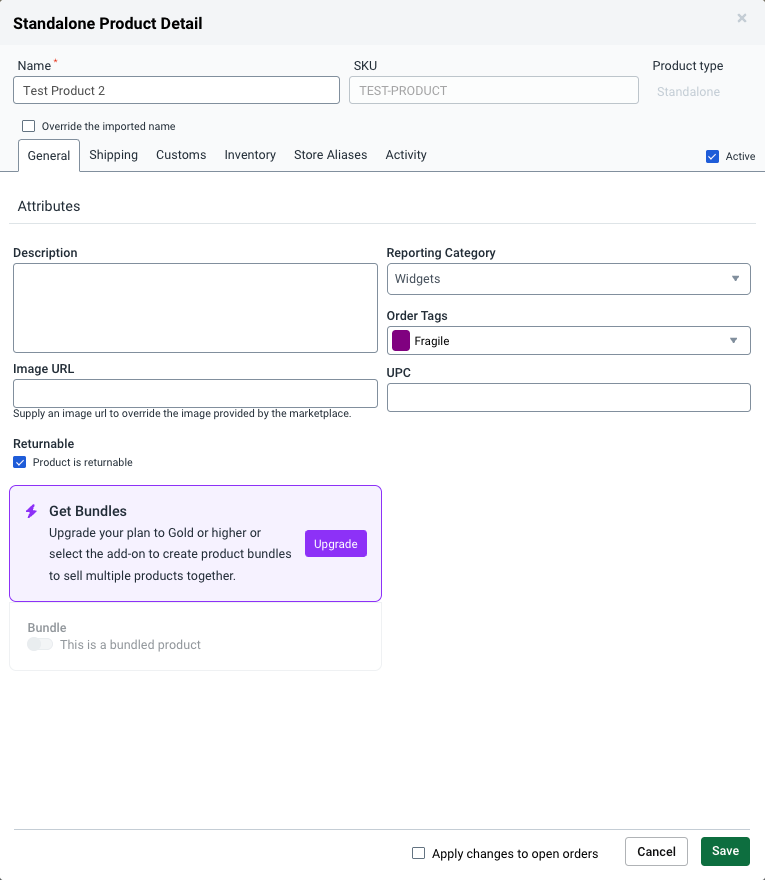Click the purple Fragile tag swatch
Viewport: 765px width, 880px height.
[400, 340]
